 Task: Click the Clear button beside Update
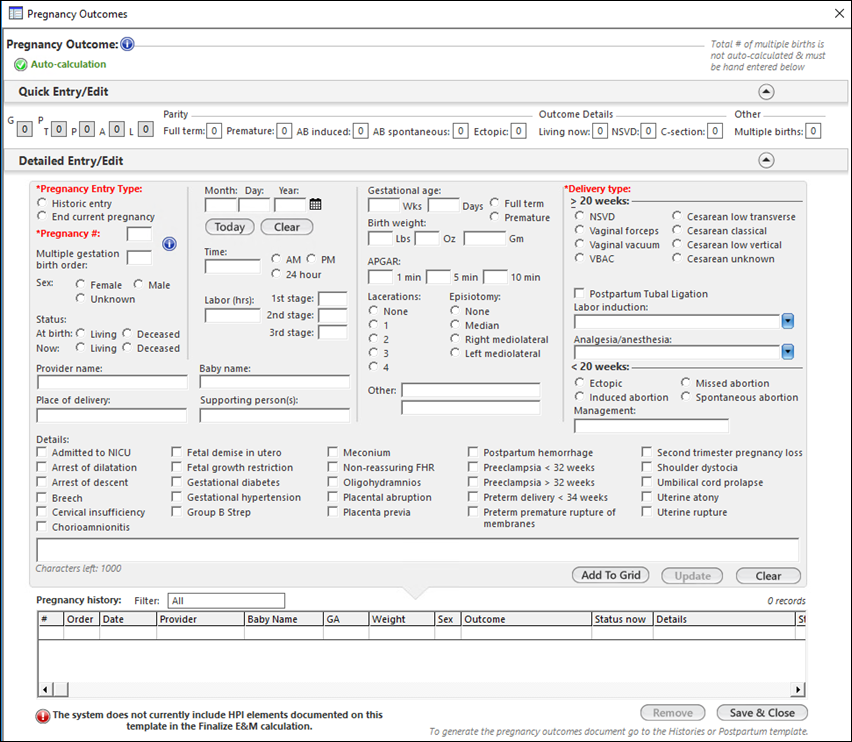(x=768, y=576)
